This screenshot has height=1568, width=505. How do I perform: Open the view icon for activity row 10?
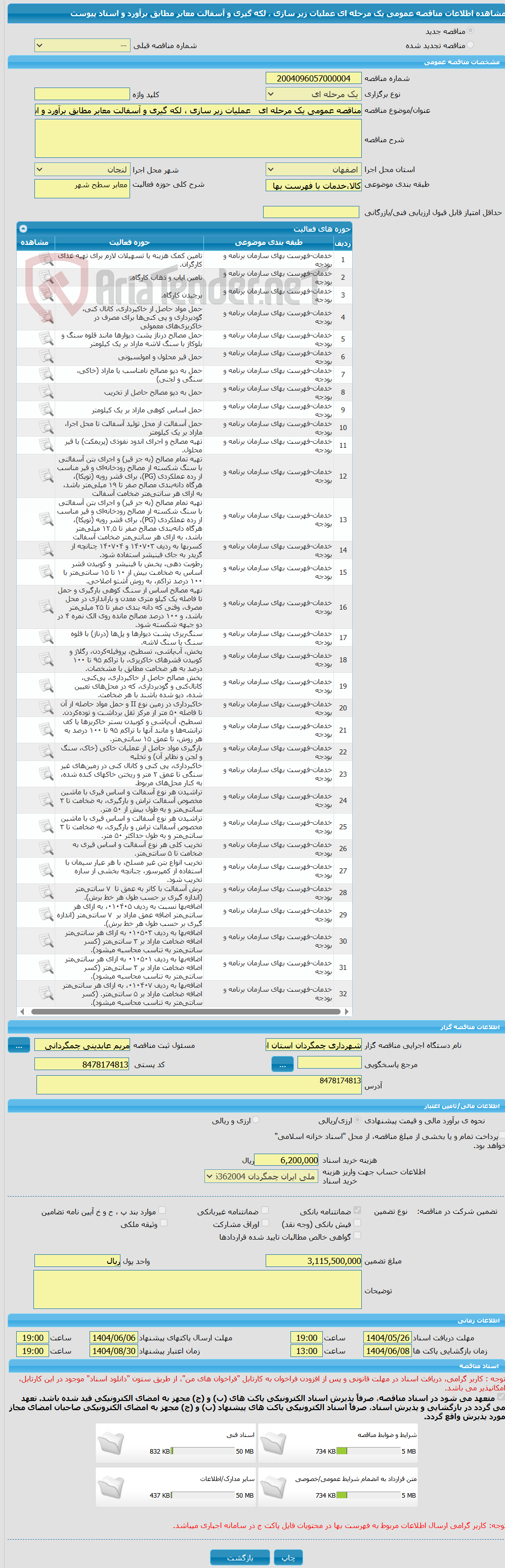46,428
